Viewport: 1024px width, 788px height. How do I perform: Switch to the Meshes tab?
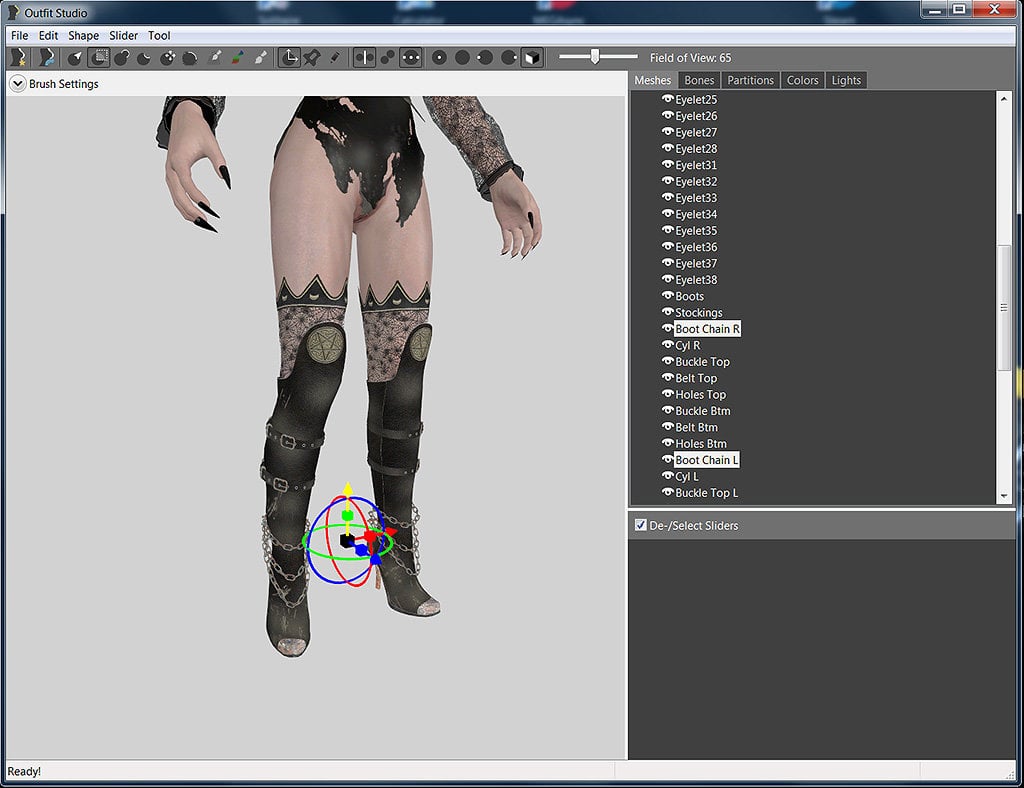point(652,80)
